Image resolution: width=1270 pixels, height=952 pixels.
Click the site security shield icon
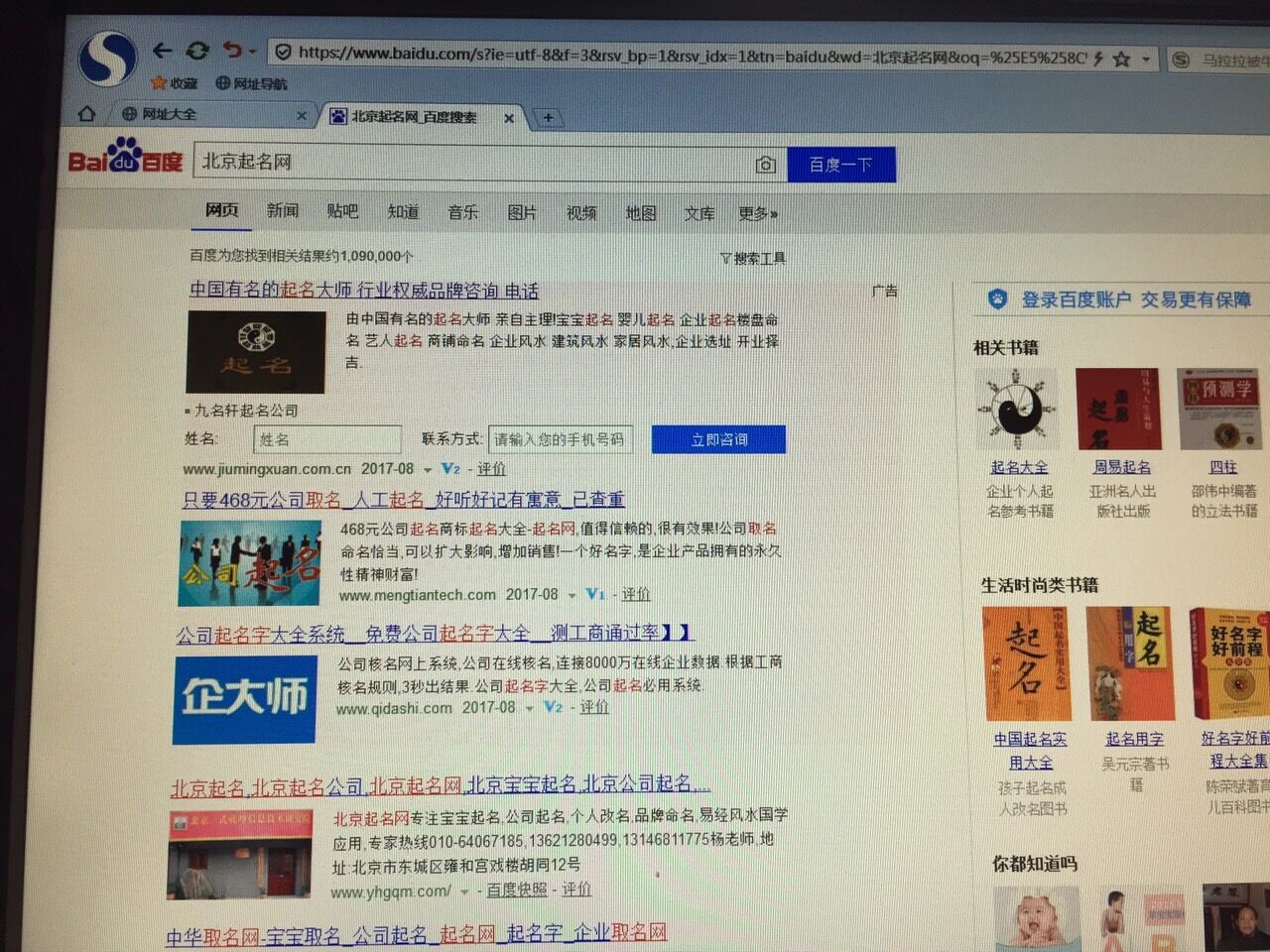pyautogui.click(x=282, y=52)
